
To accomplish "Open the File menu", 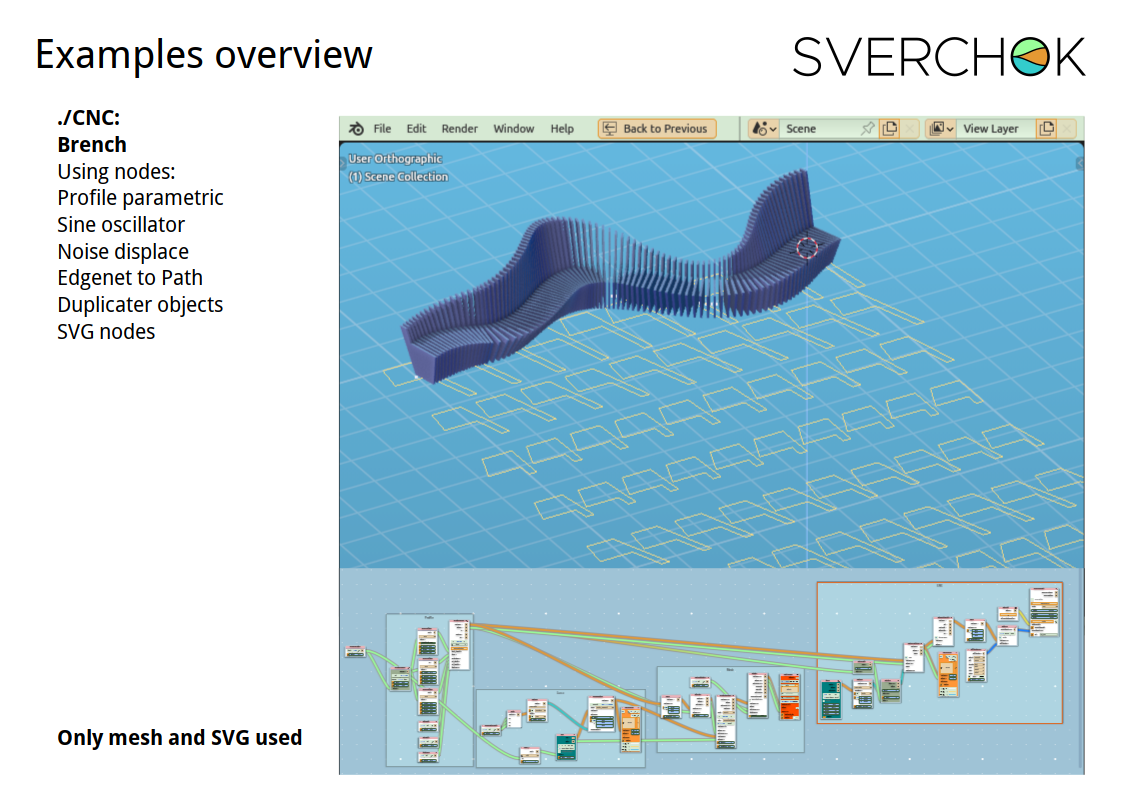I will click(382, 129).
